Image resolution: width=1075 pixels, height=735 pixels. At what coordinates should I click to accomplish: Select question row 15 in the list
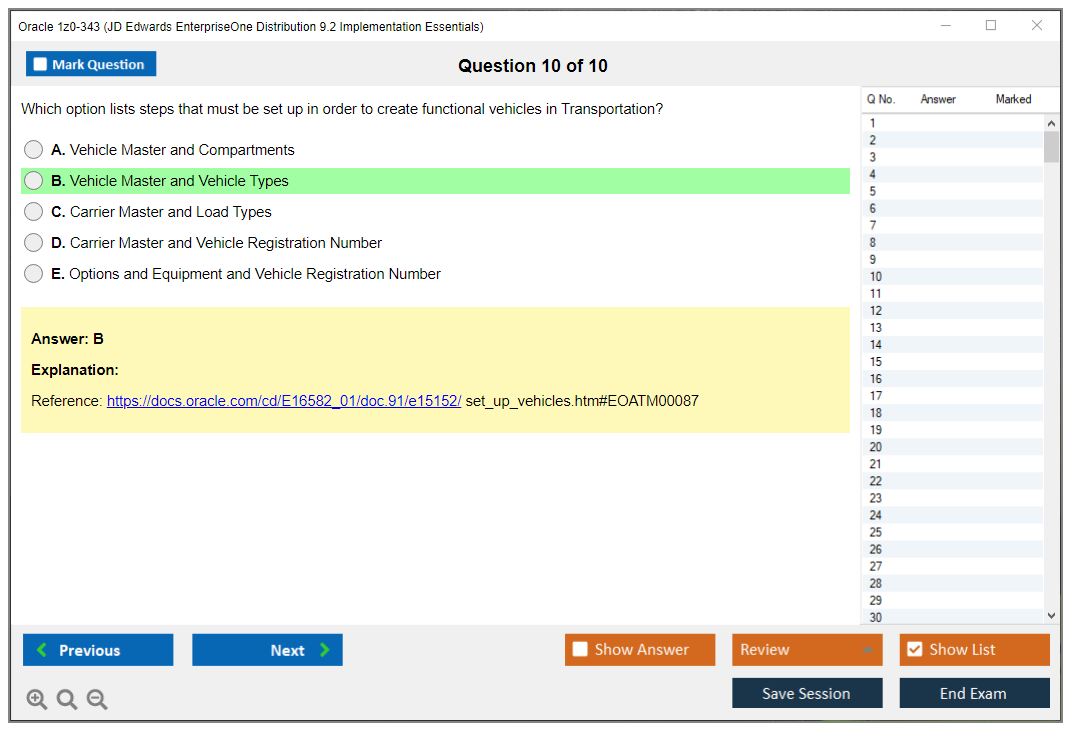[952, 362]
